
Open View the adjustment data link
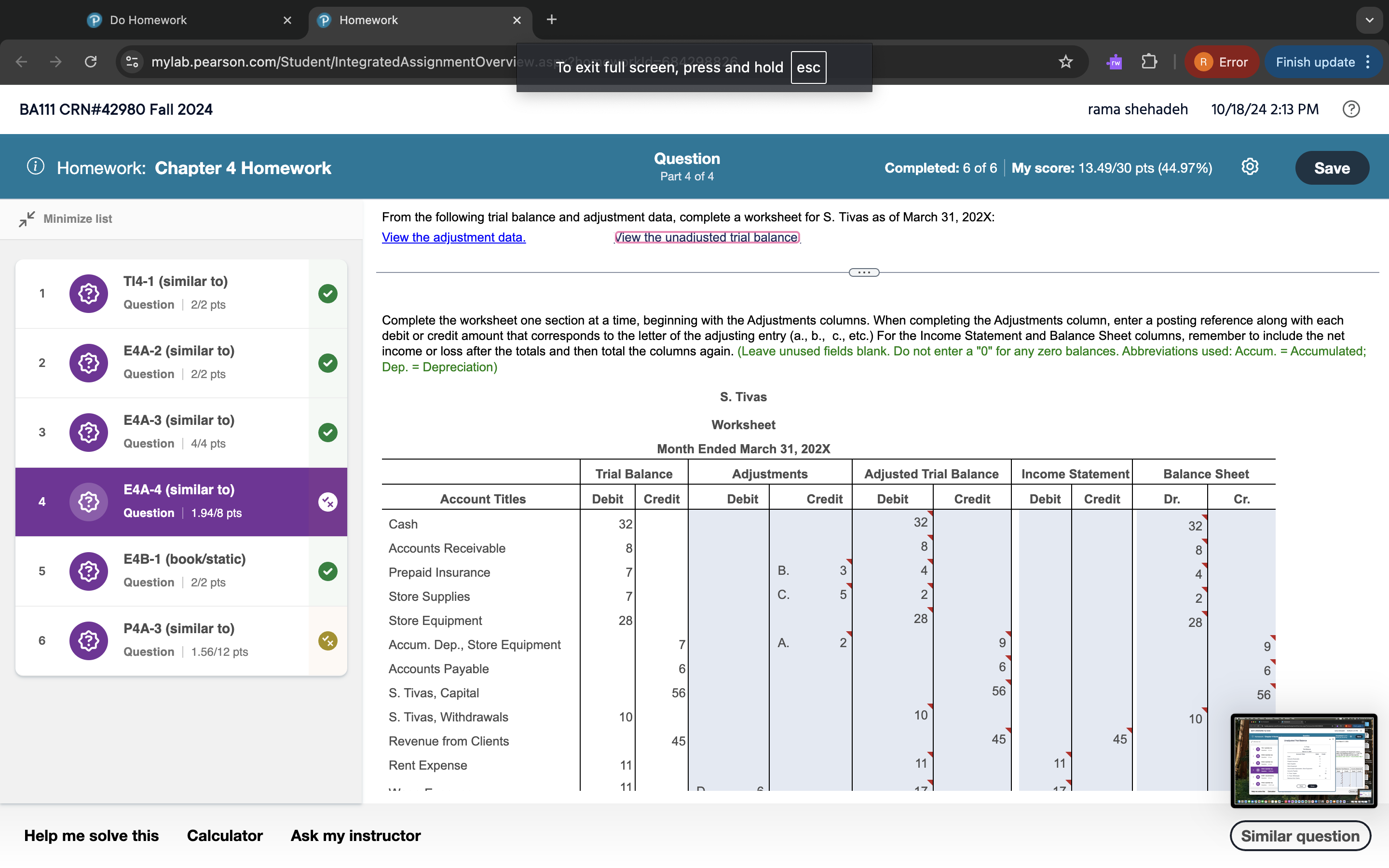click(x=453, y=237)
